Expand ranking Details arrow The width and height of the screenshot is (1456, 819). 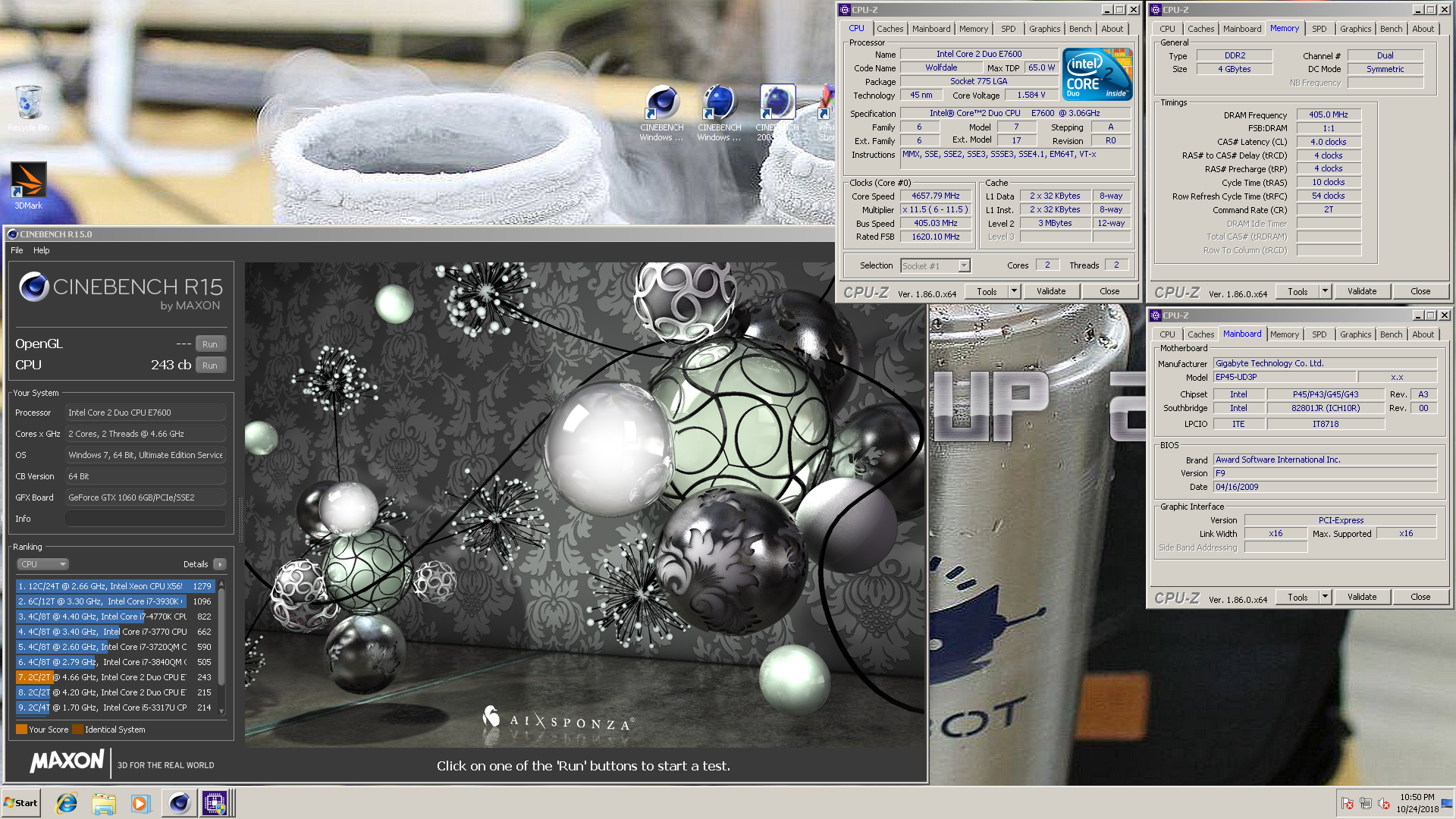[x=220, y=564]
